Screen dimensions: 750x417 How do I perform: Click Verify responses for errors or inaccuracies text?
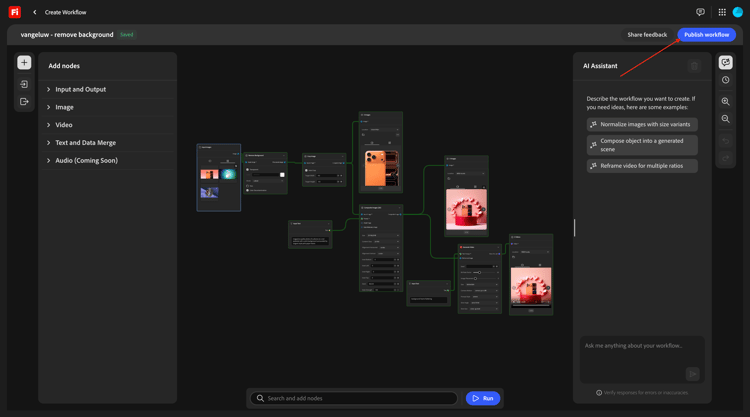pyautogui.click(x=646, y=393)
